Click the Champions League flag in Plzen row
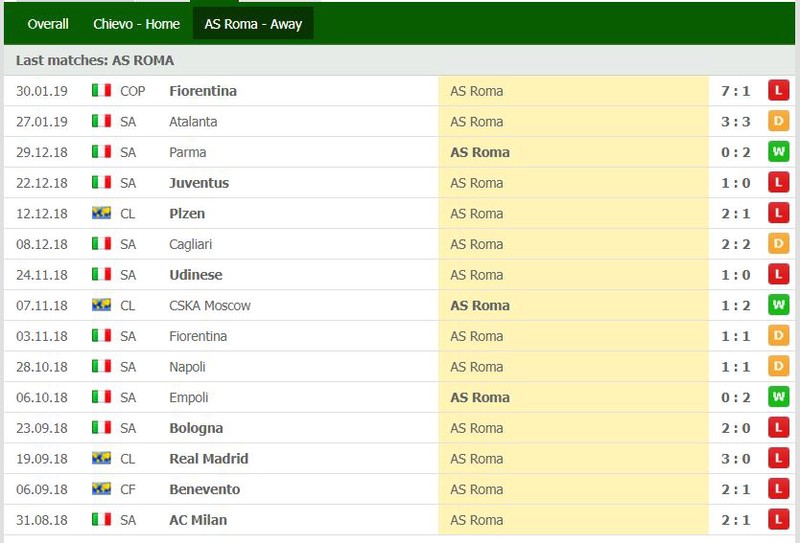Screen dimensions: 800x543 (102, 213)
